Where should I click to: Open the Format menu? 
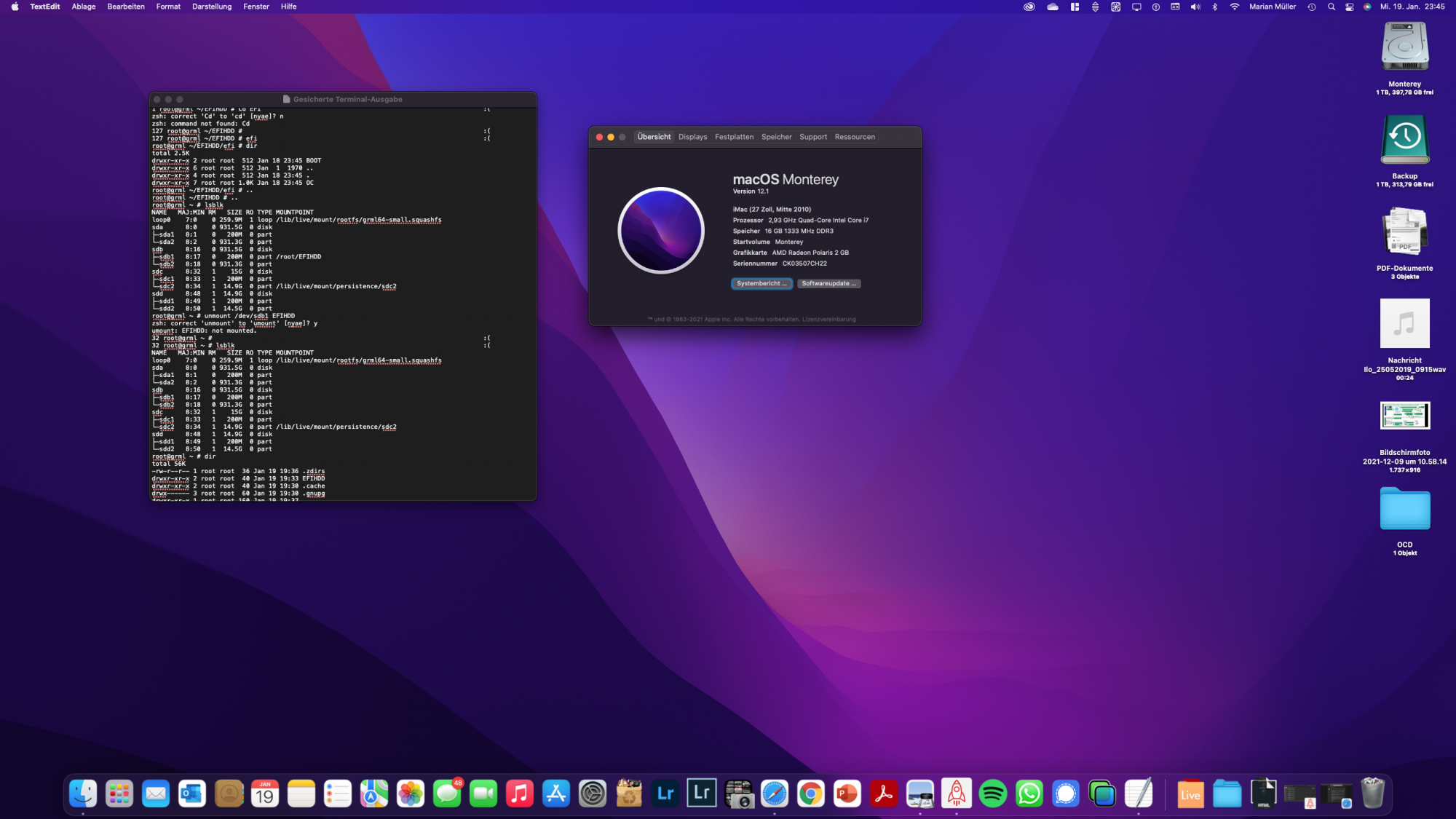[168, 7]
